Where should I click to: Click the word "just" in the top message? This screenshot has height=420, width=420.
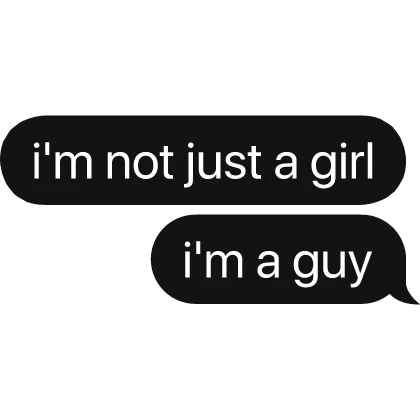(222, 165)
